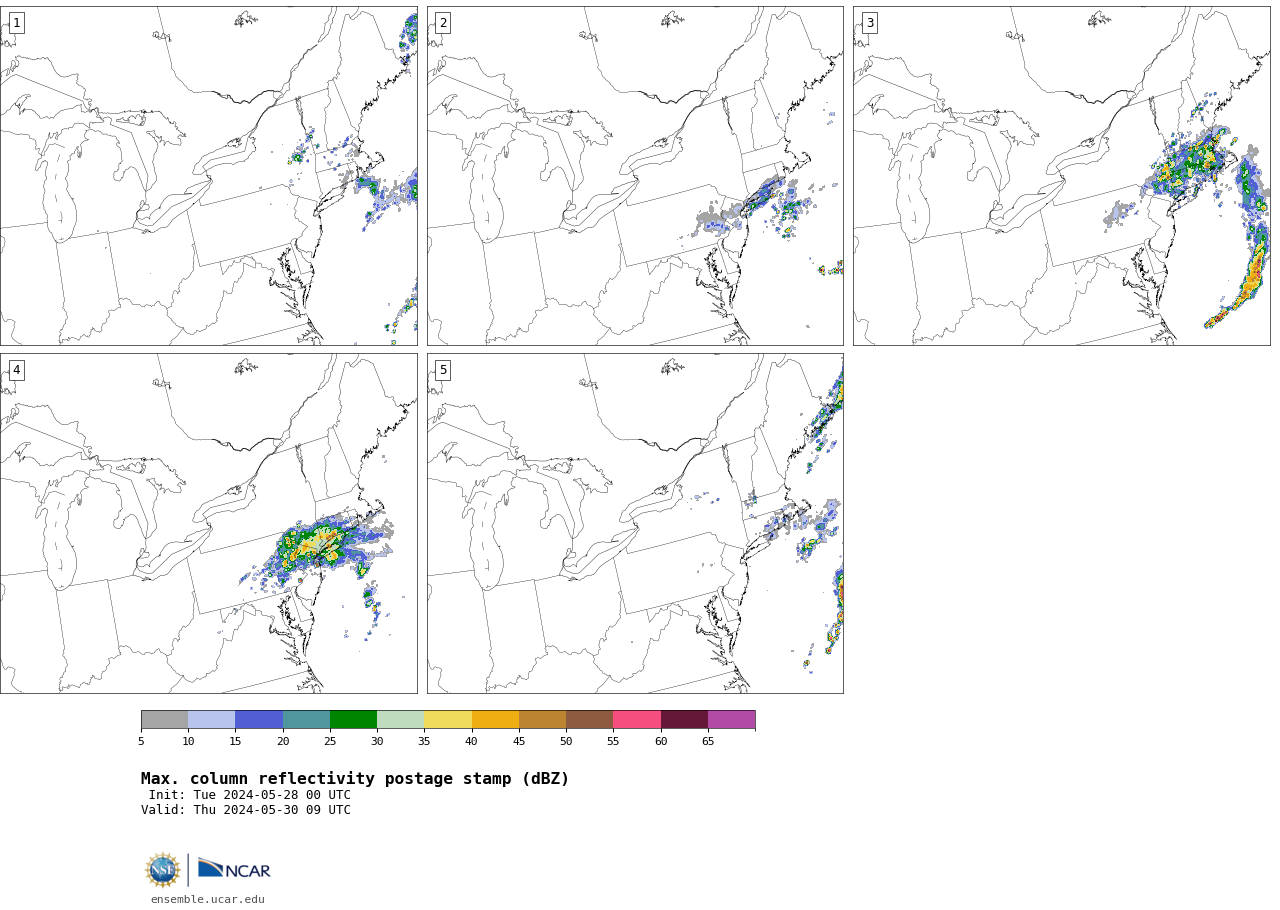
Task: Click the panel number 4 label
Action: click(x=16, y=370)
